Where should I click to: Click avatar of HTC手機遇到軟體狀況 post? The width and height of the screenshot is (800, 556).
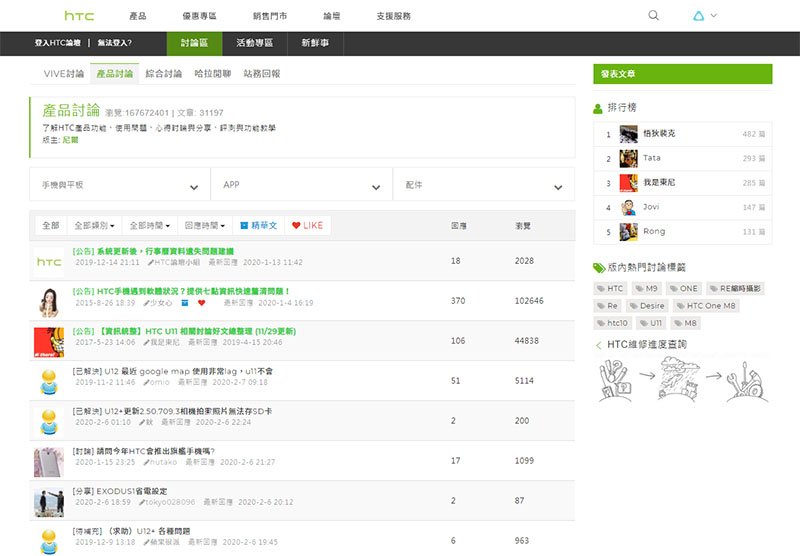(49, 302)
